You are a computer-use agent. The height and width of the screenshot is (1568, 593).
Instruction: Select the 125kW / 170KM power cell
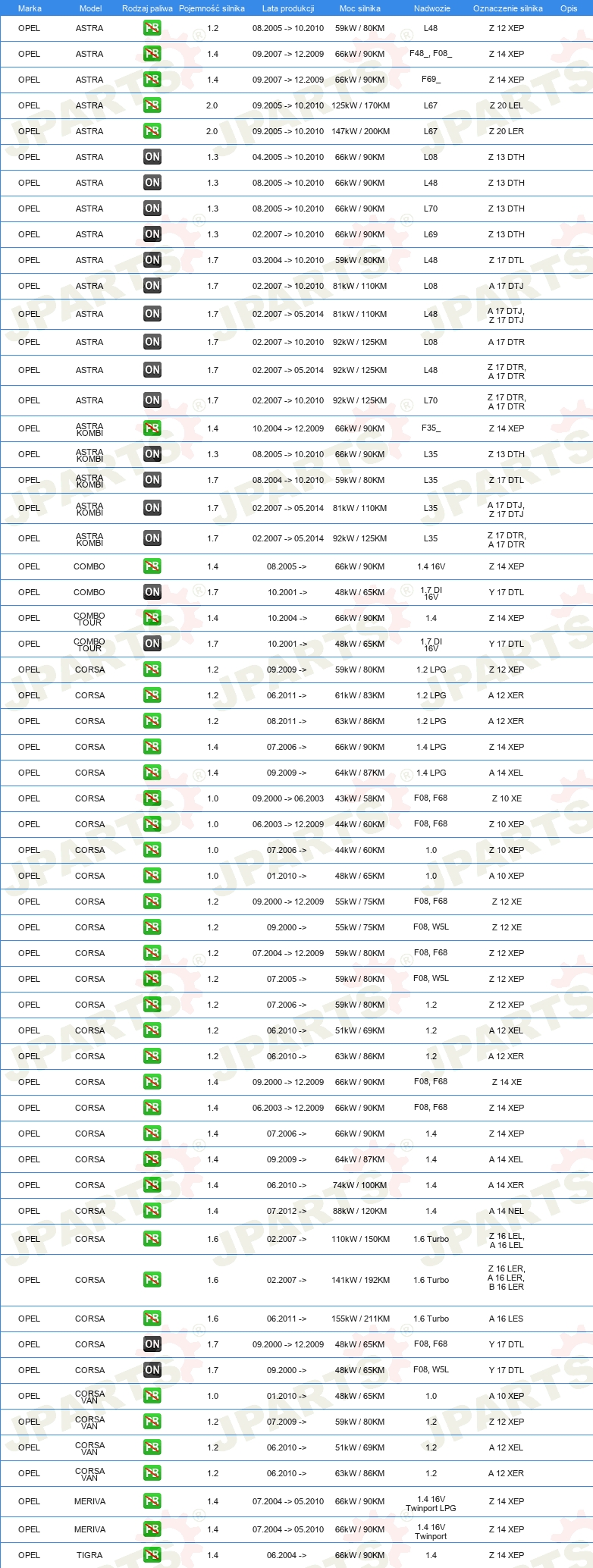click(360, 105)
